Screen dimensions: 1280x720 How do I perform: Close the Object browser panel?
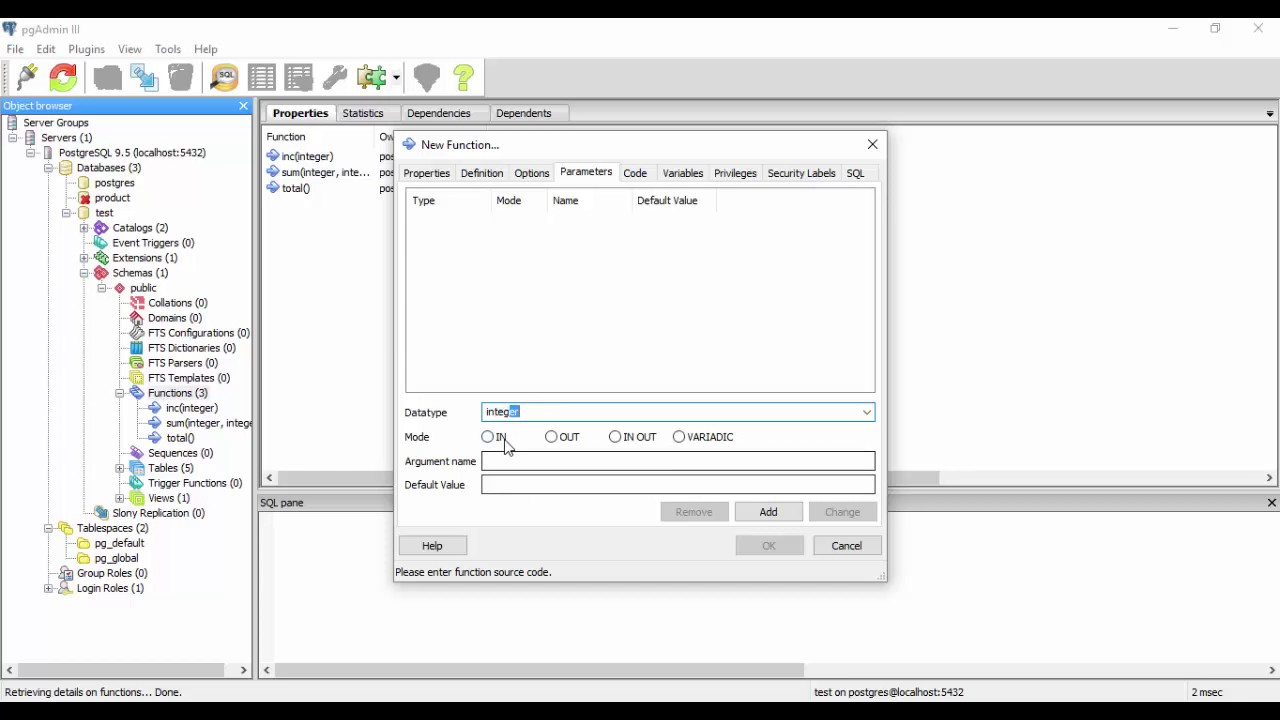[x=243, y=106]
